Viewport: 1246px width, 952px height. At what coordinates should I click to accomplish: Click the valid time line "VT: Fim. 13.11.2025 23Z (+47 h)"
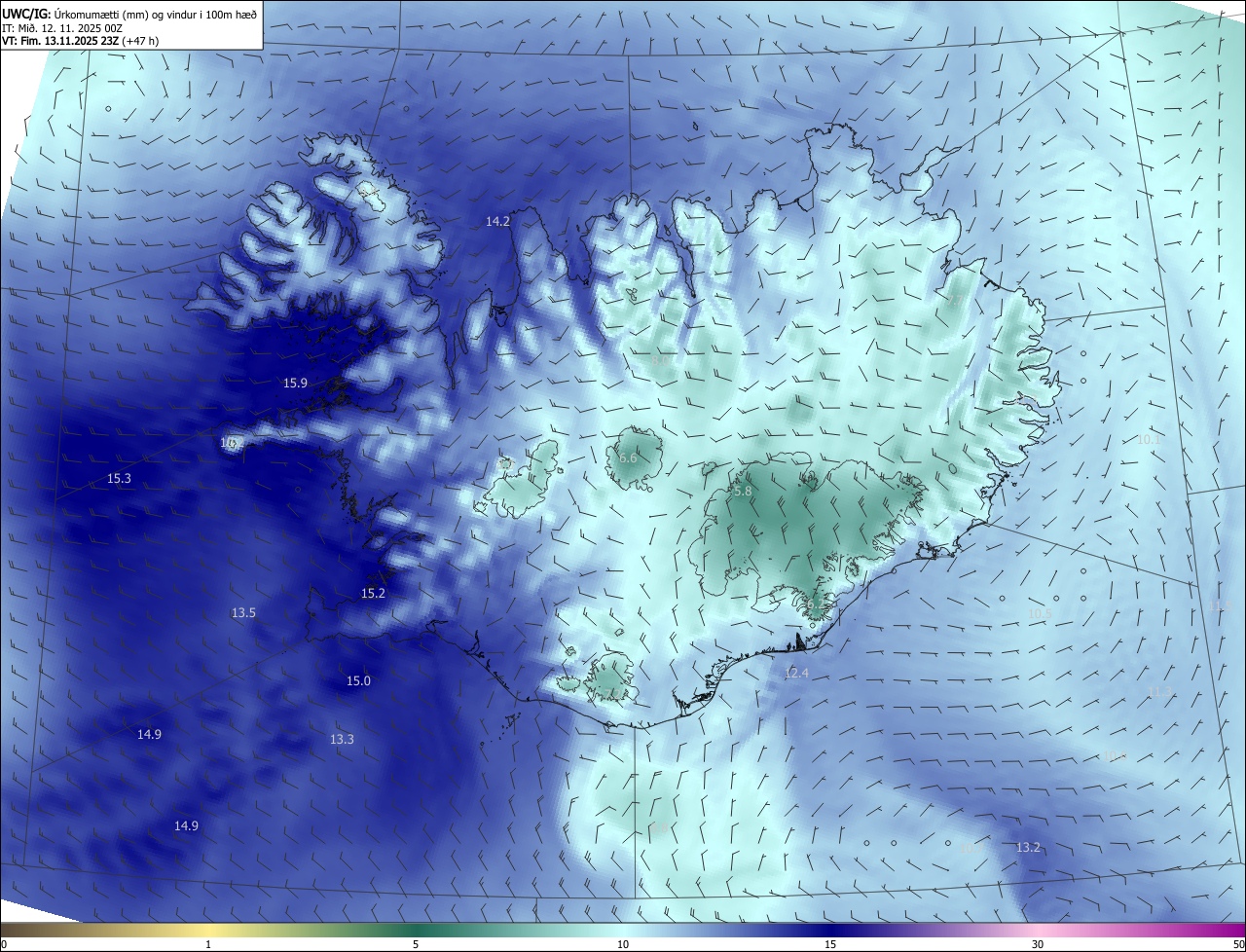[x=80, y=41]
